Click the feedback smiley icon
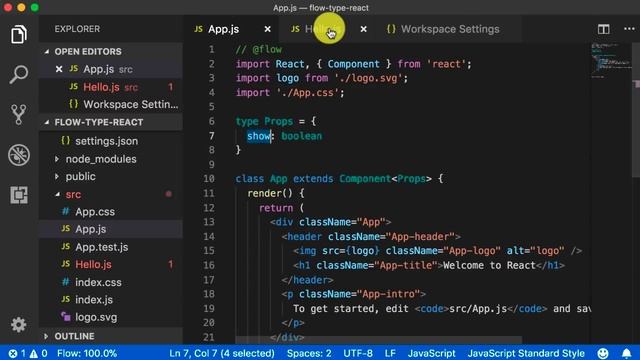This screenshot has height=360, width=640. coord(603,353)
